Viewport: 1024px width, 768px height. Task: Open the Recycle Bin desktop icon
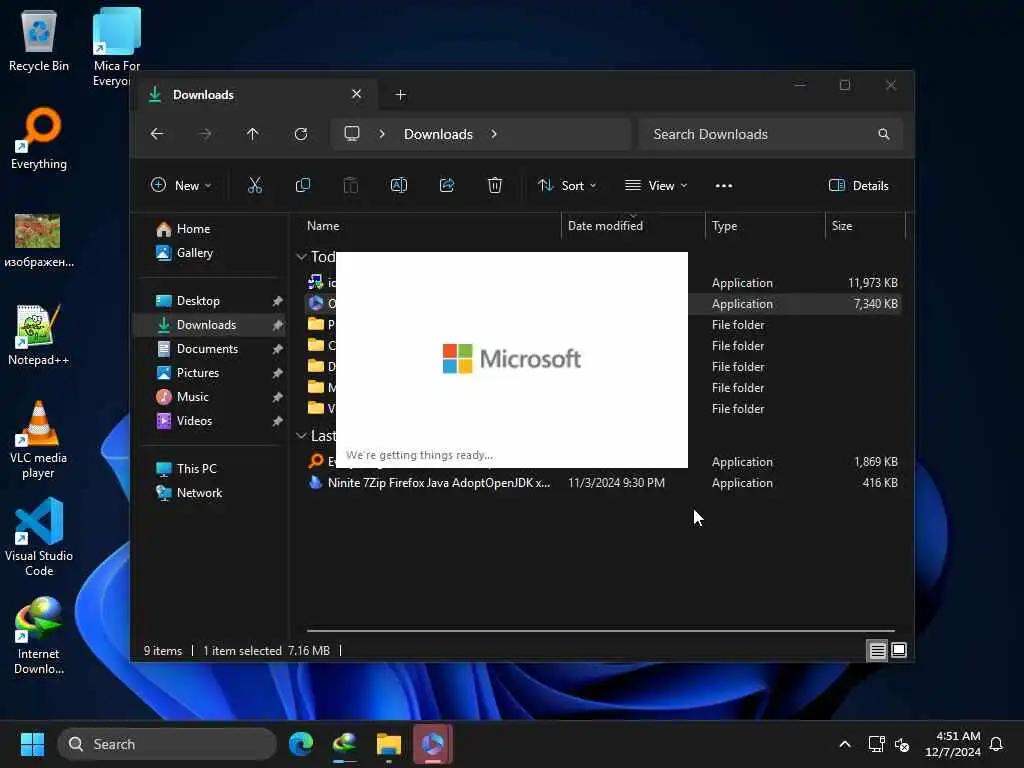pos(39,40)
